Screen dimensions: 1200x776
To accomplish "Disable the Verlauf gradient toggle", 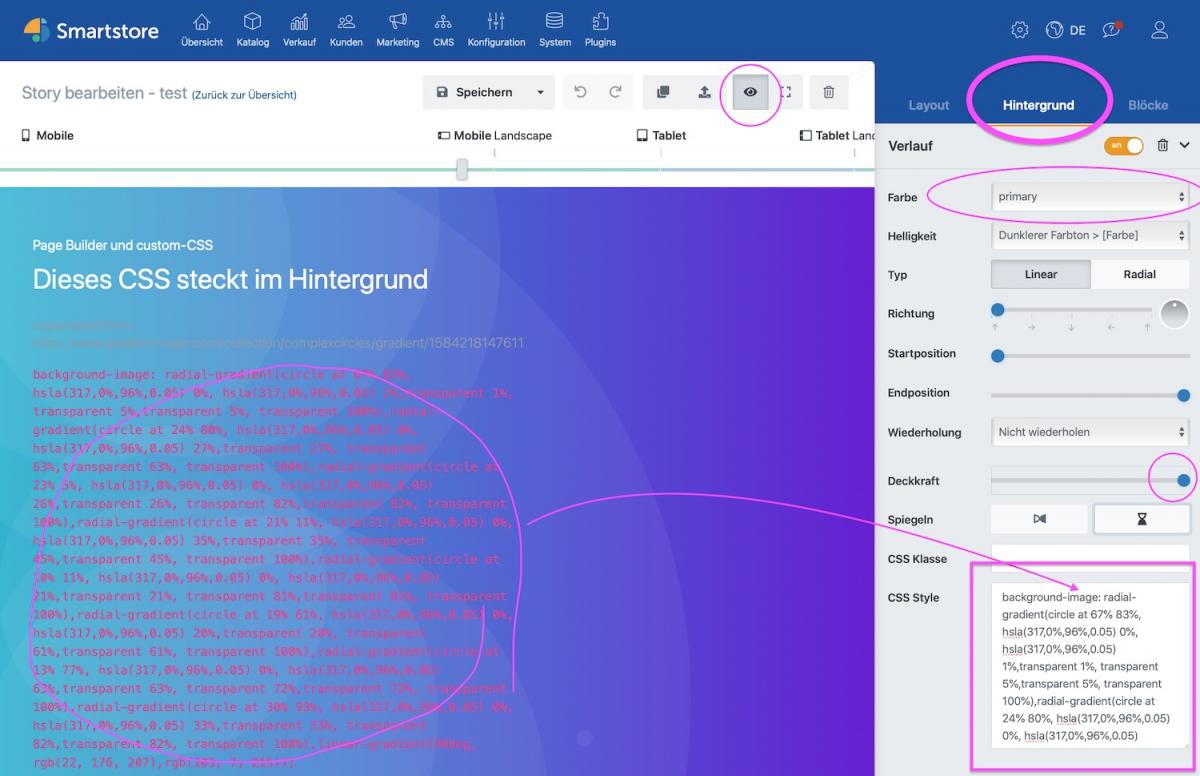I will [1123, 145].
